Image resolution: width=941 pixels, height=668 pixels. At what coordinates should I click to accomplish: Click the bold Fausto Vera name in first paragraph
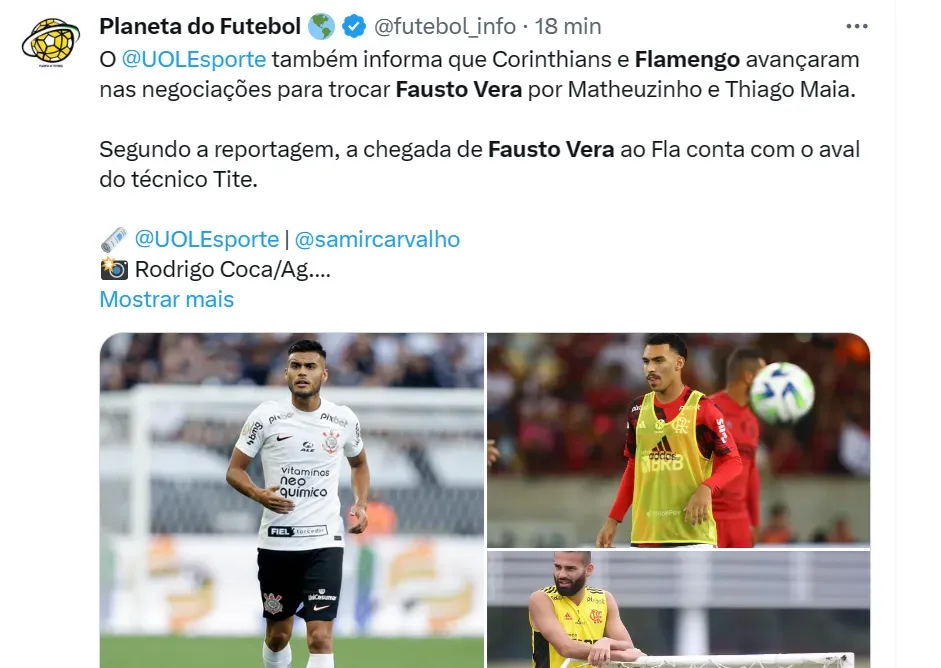click(458, 89)
